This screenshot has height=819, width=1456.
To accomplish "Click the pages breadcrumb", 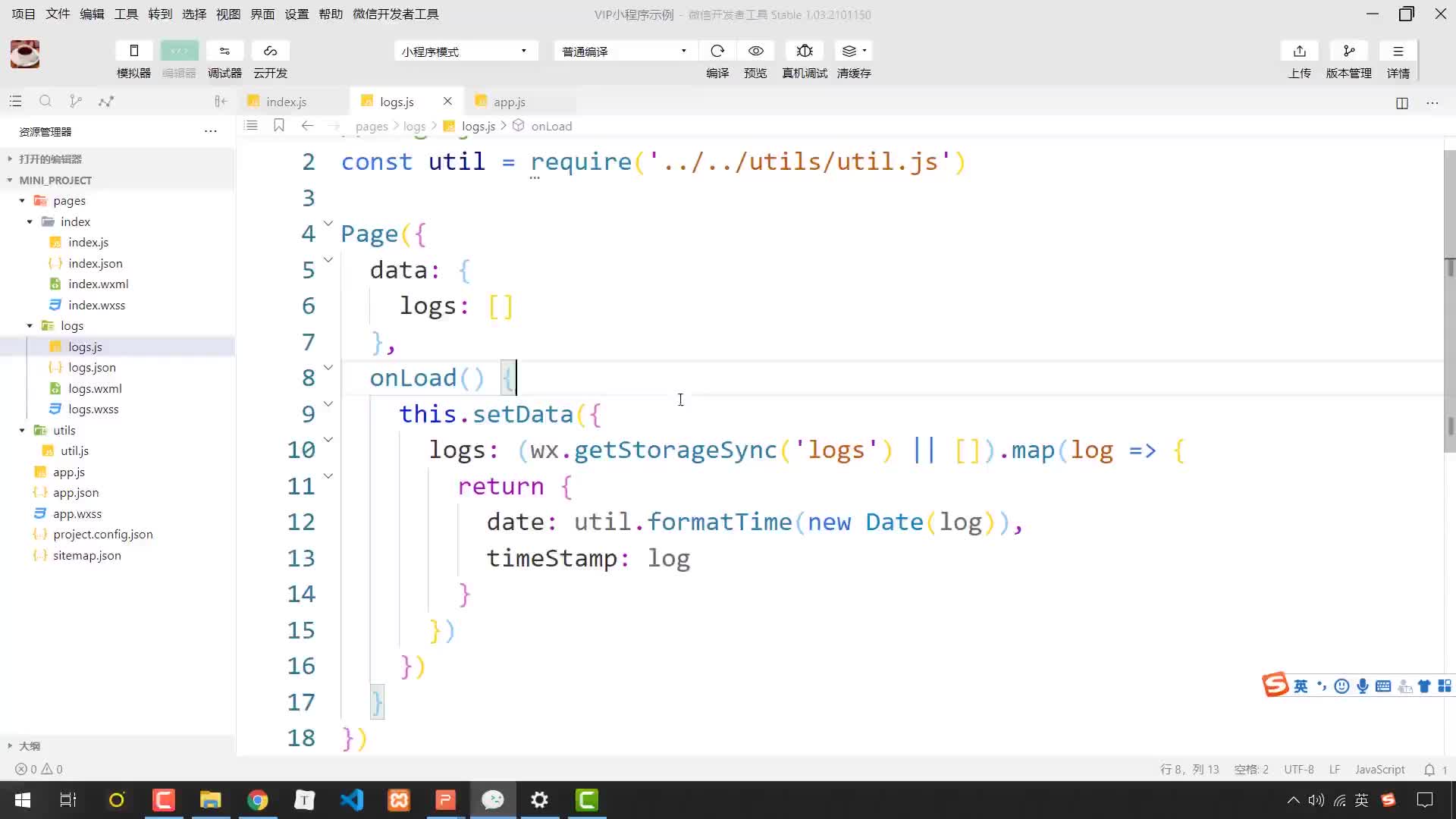I will [372, 126].
